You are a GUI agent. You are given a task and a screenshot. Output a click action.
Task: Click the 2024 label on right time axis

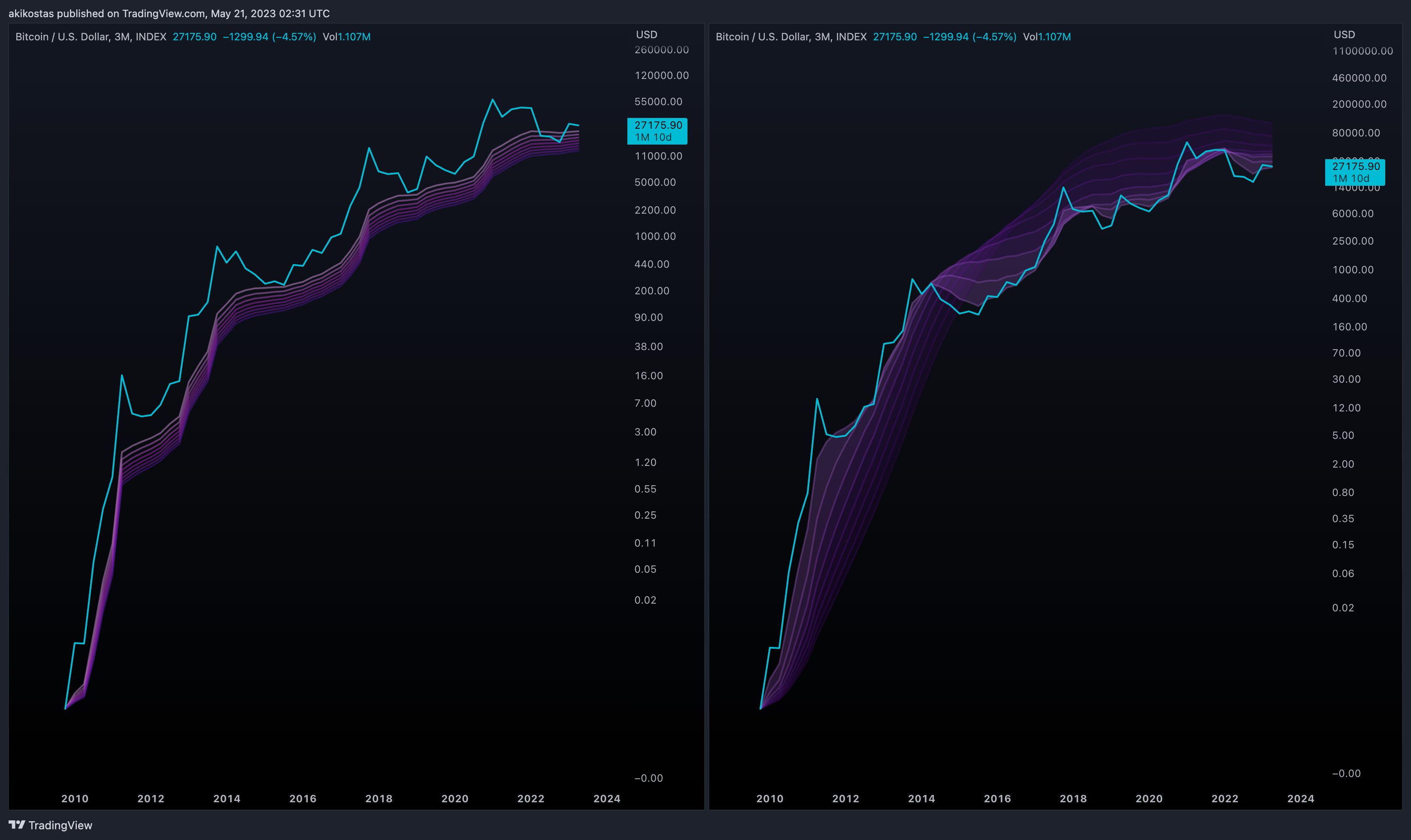tap(1301, 799)
